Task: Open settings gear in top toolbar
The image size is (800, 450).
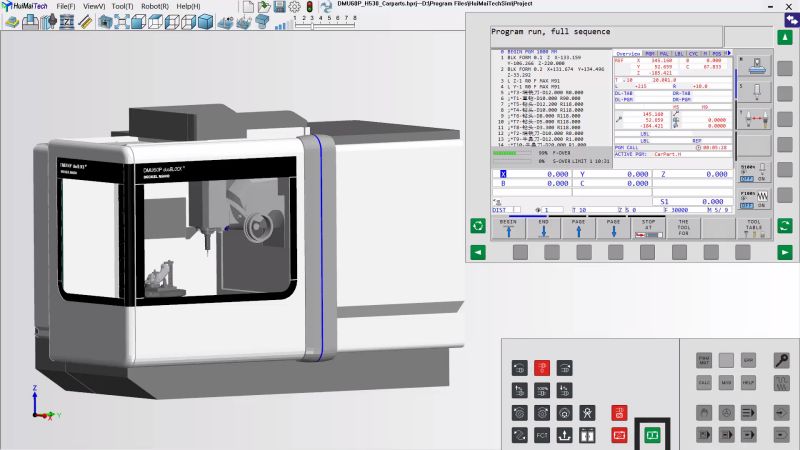Action: pos(296,6)
